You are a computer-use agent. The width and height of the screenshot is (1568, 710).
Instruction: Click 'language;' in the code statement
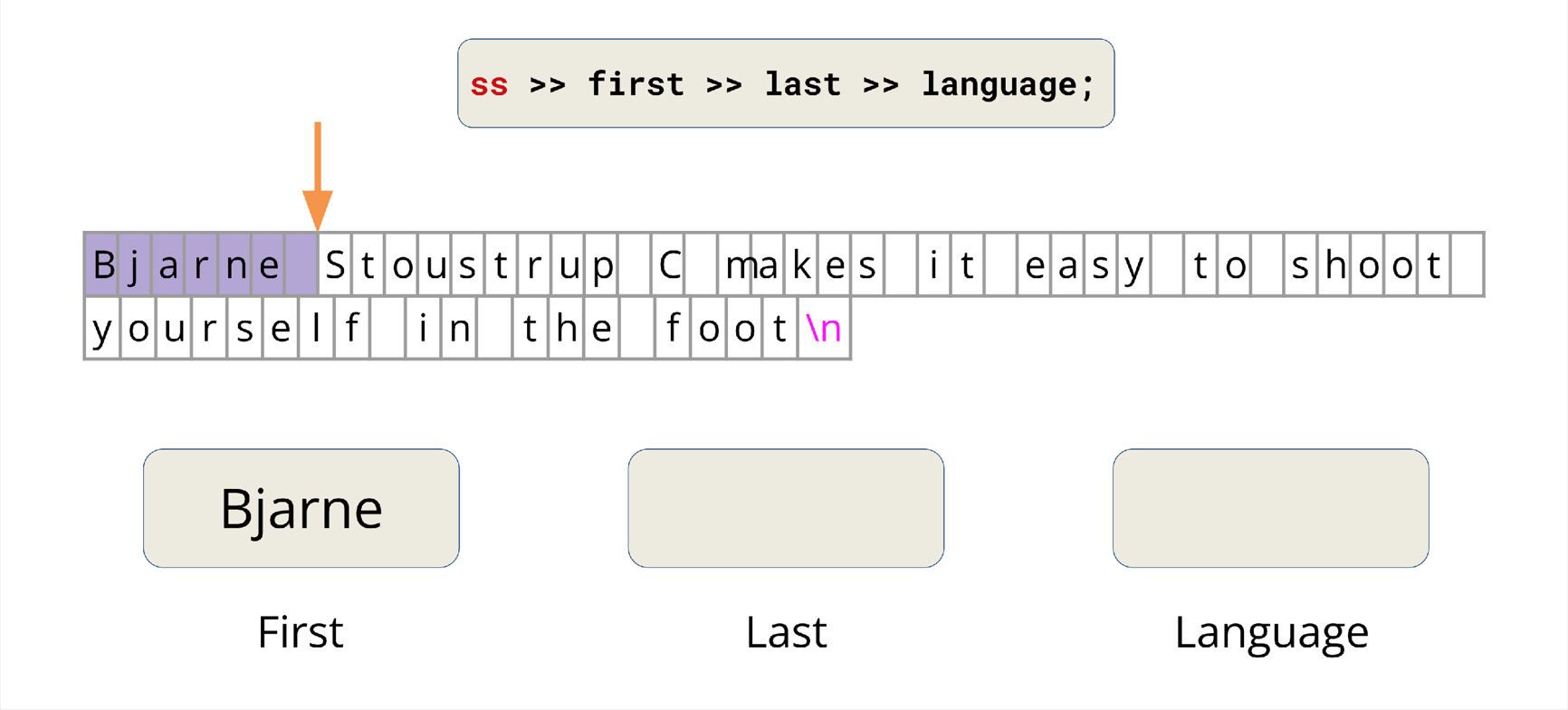click(x=1008, y=85)
